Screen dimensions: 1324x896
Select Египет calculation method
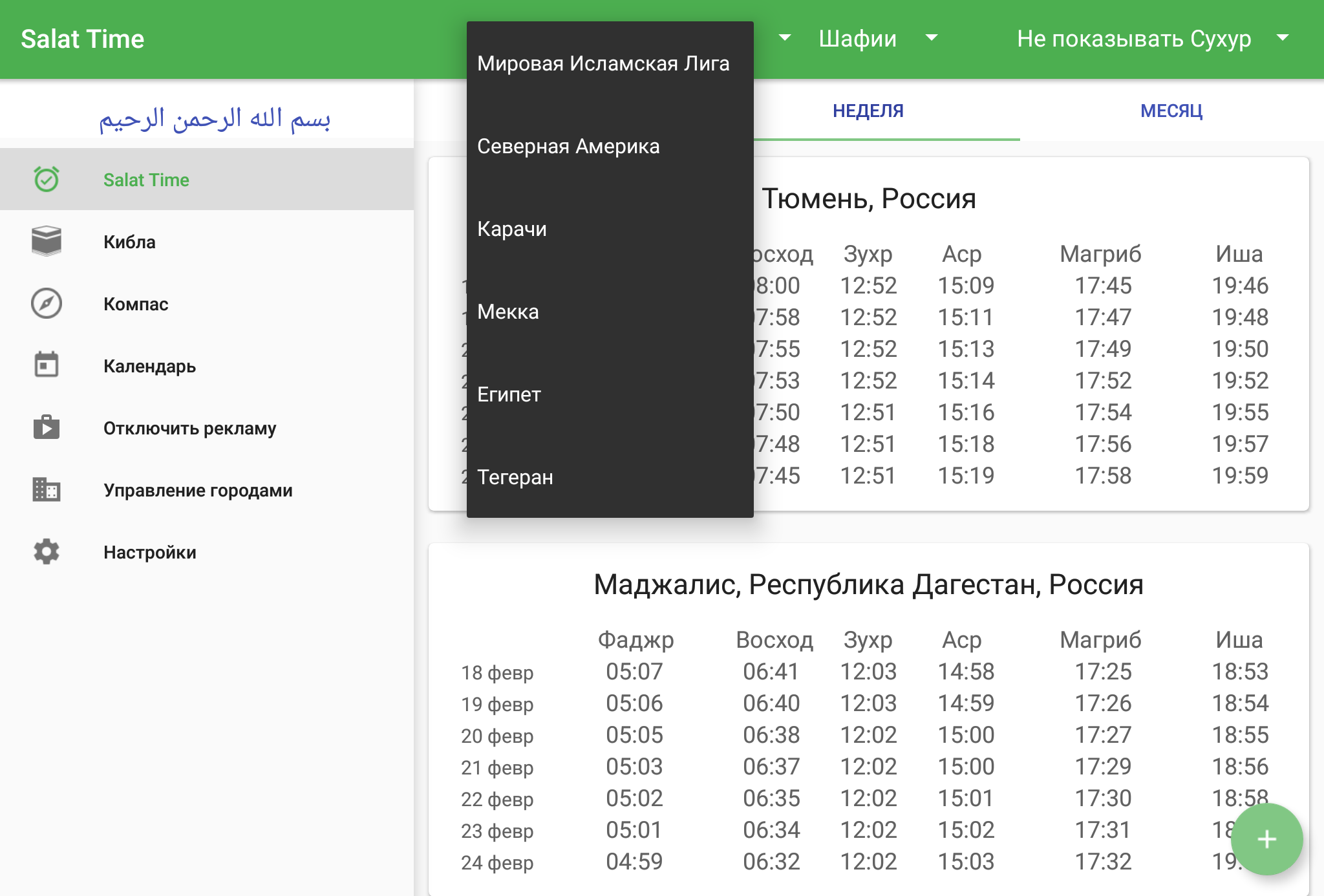pyautogui.click(x=509, y=394)
